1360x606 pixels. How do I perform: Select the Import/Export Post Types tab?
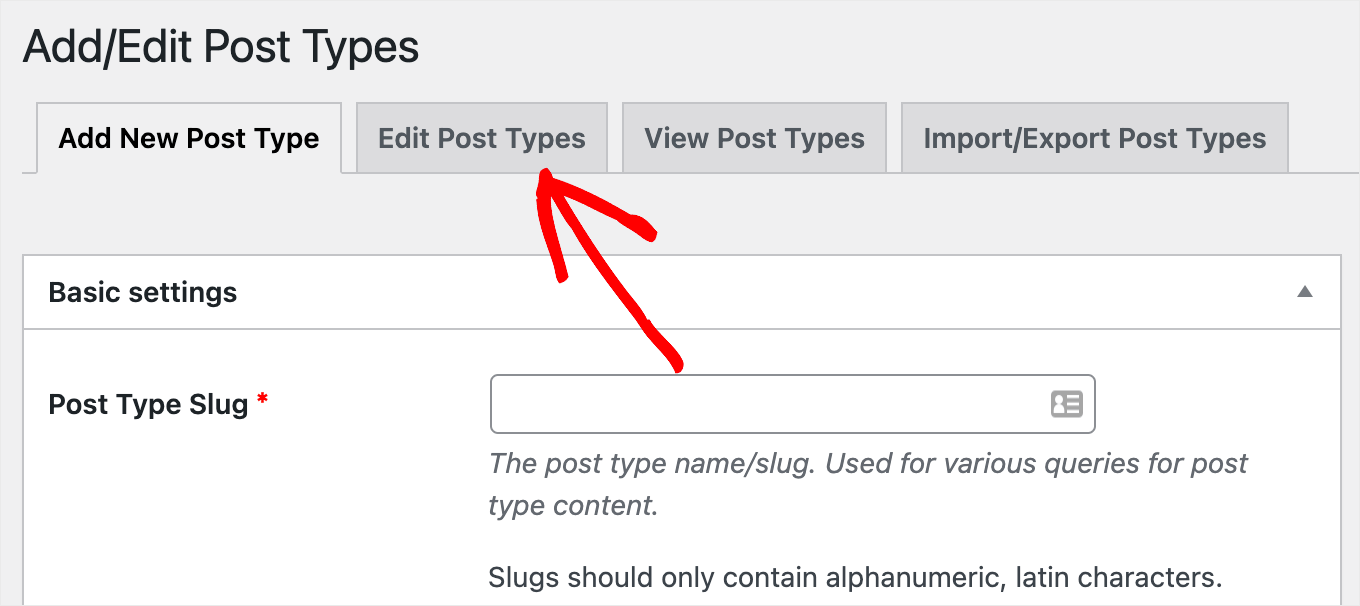(x=1094, y=138)
